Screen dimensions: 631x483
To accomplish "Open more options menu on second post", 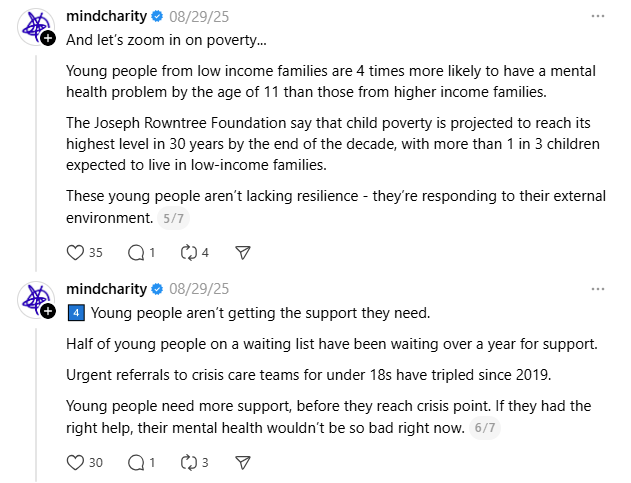I will pyautogui.click(x=598, y=289).
